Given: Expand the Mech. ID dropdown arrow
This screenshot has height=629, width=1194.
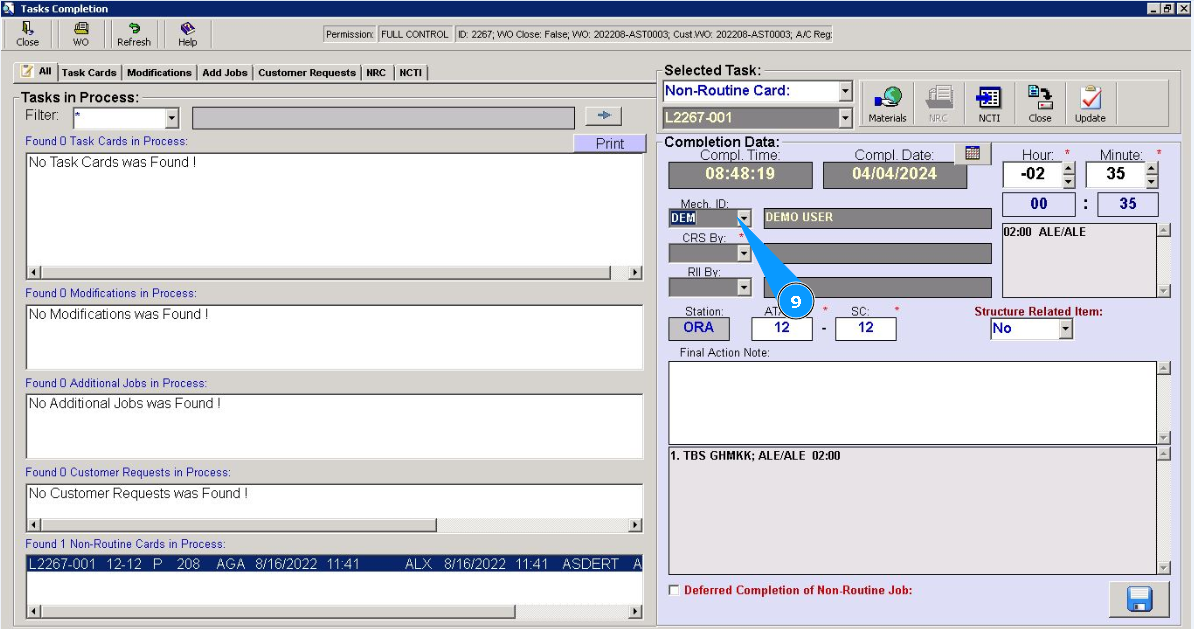Looking at the screenshot, I should coord(744,219).
